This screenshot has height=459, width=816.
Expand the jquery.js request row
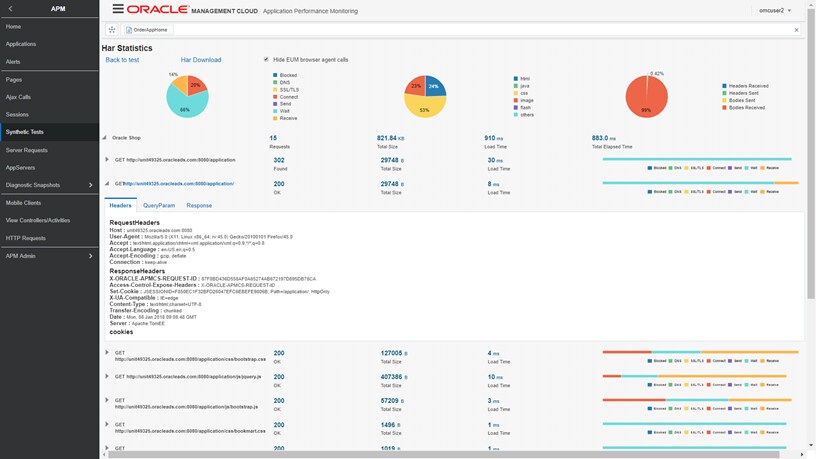coord(107,376)
